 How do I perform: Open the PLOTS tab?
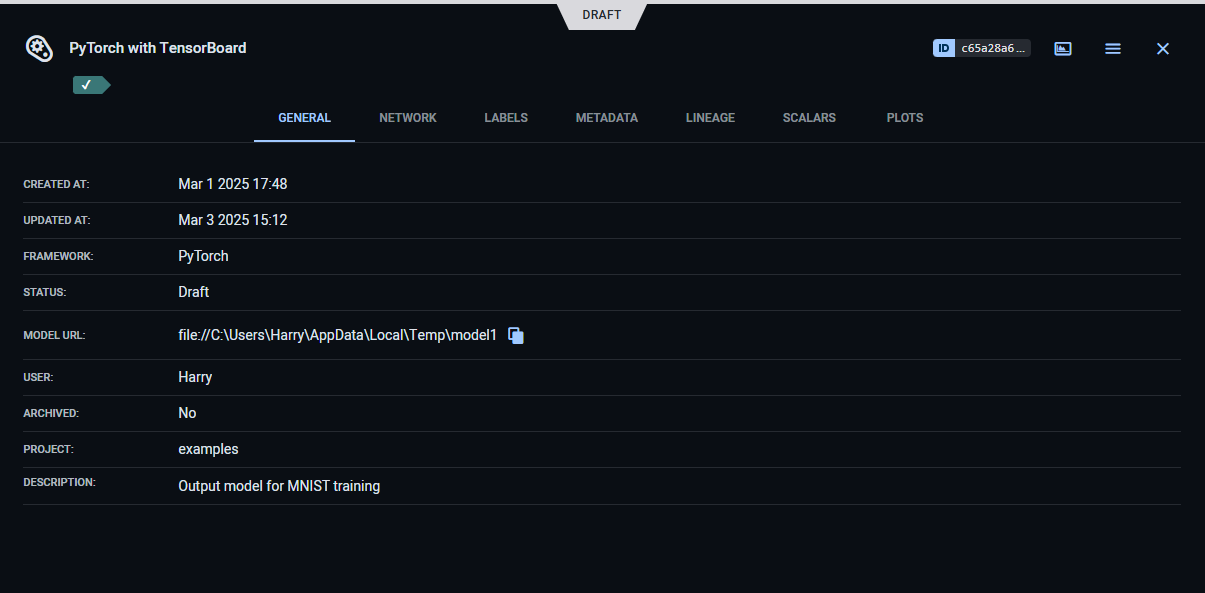point(905,118)
